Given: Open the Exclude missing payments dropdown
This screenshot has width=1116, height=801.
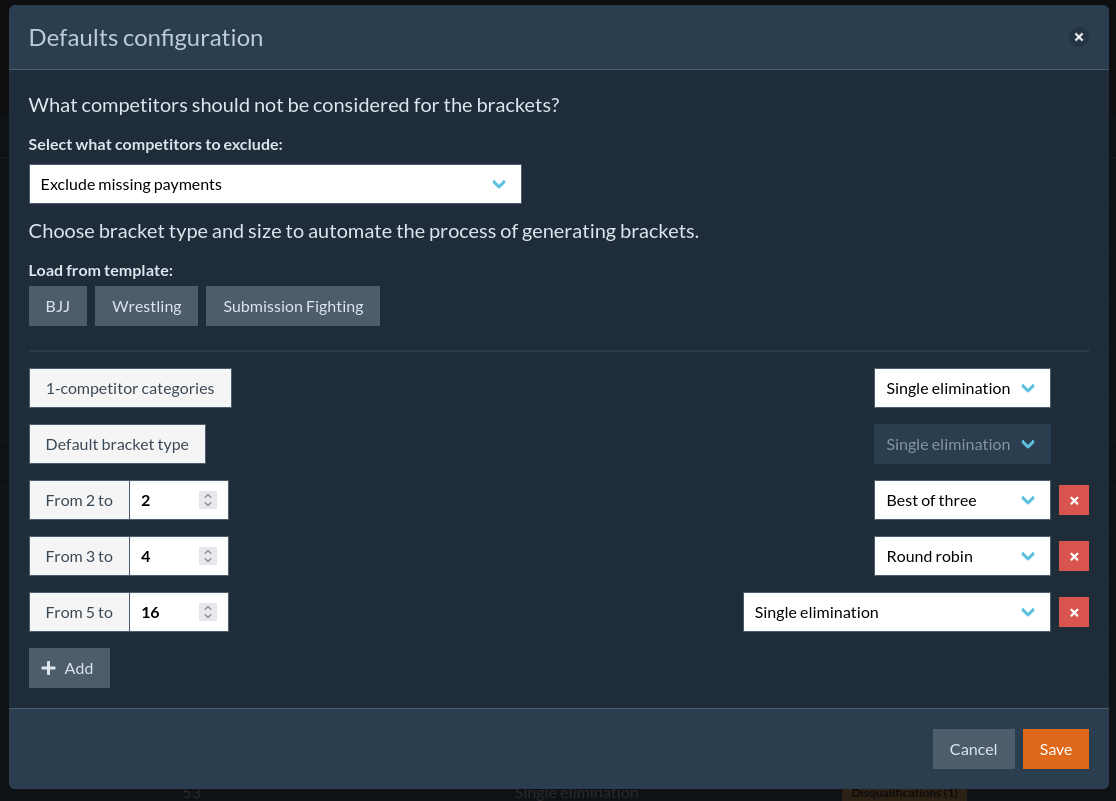Looking at the screenshot, I should point(275,184).
